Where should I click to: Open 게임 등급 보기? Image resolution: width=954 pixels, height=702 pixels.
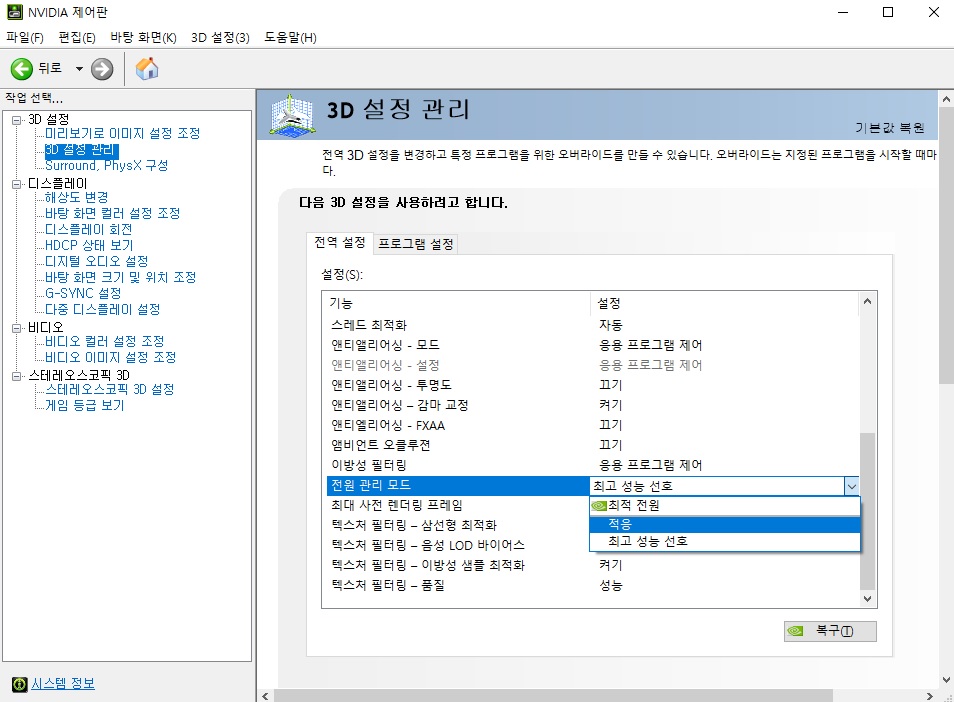point(85,405)
